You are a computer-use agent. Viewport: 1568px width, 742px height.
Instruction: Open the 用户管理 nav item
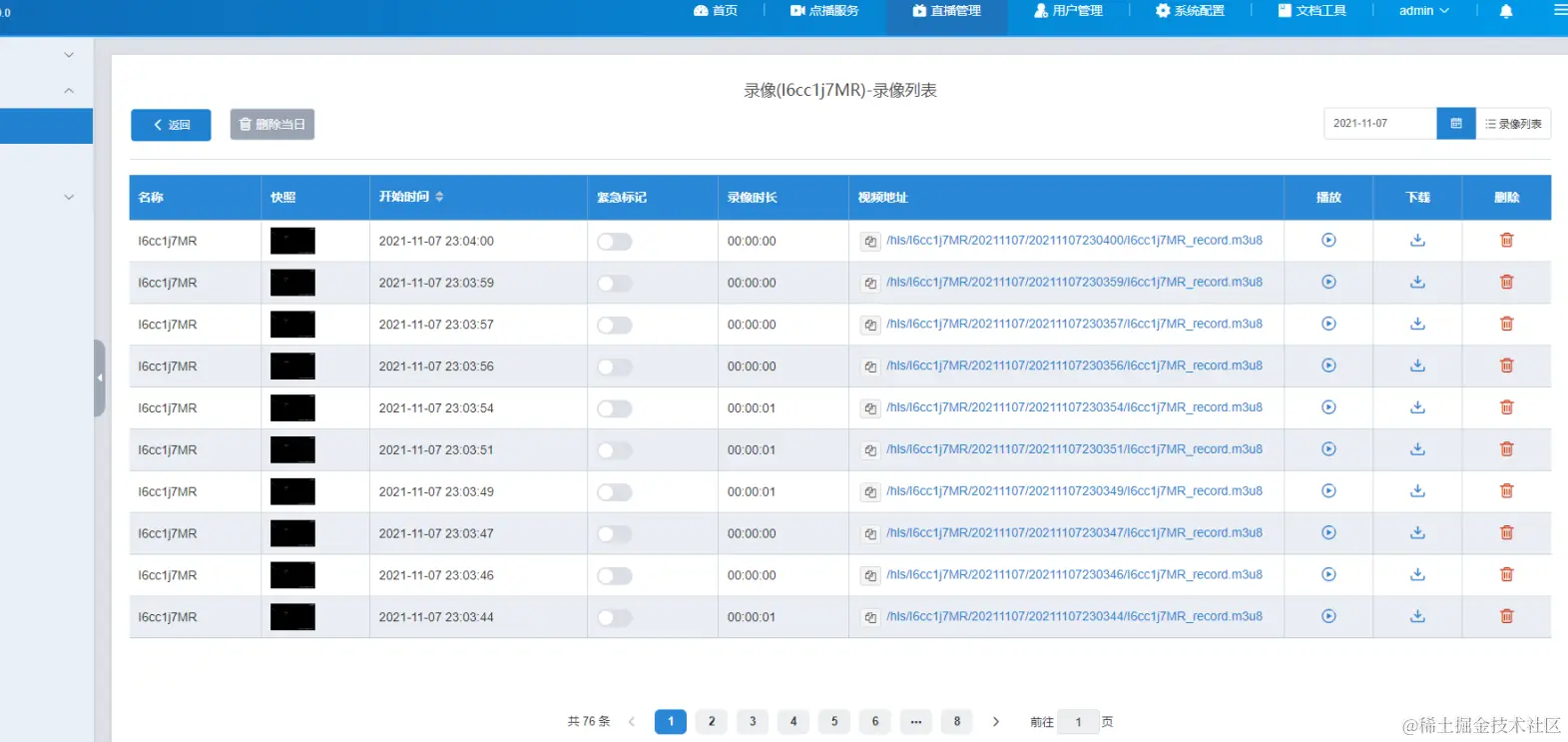pyautogui.click(x=1068, y=11)
